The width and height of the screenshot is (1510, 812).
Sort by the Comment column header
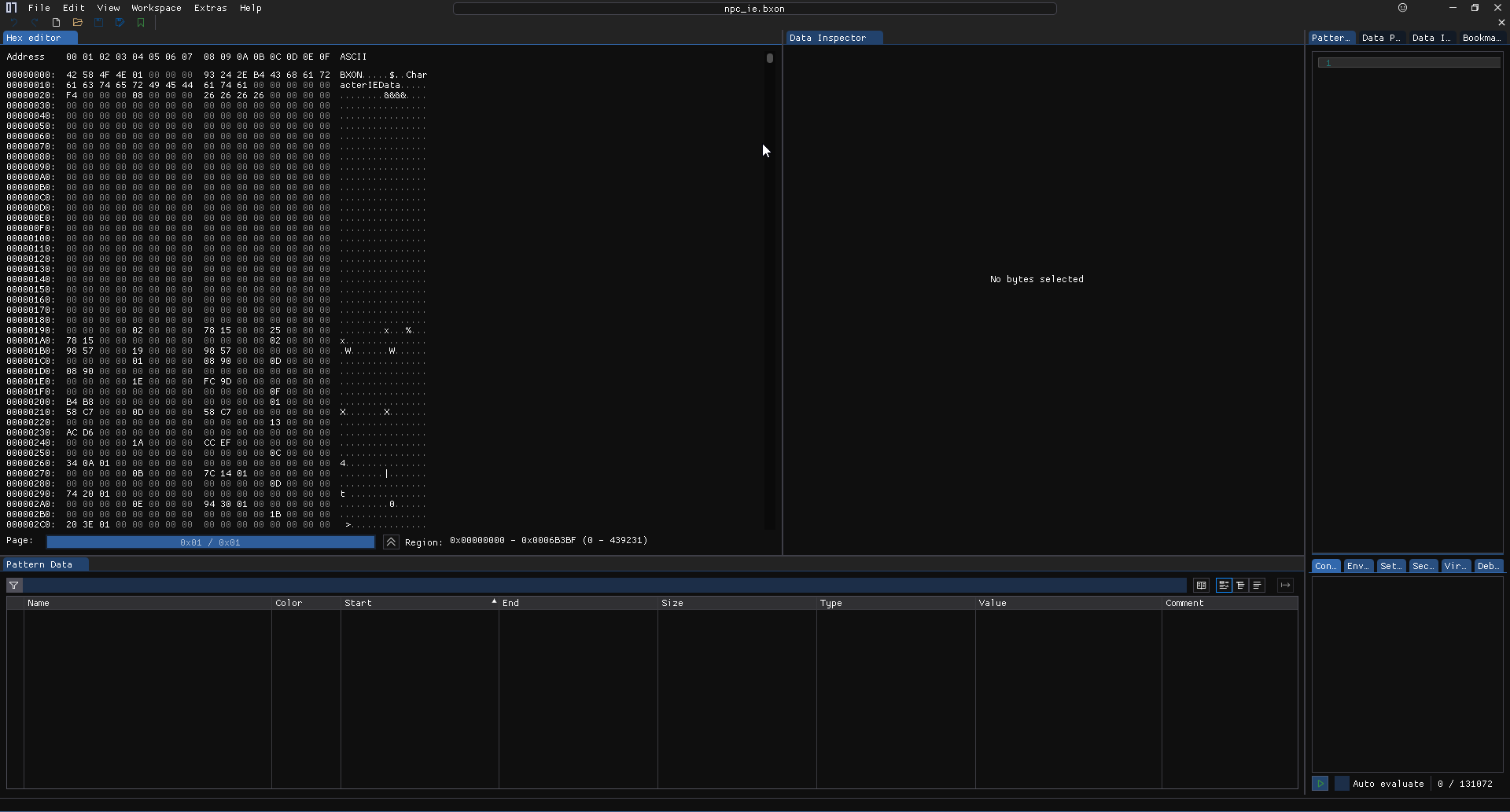click(1230, 603)
